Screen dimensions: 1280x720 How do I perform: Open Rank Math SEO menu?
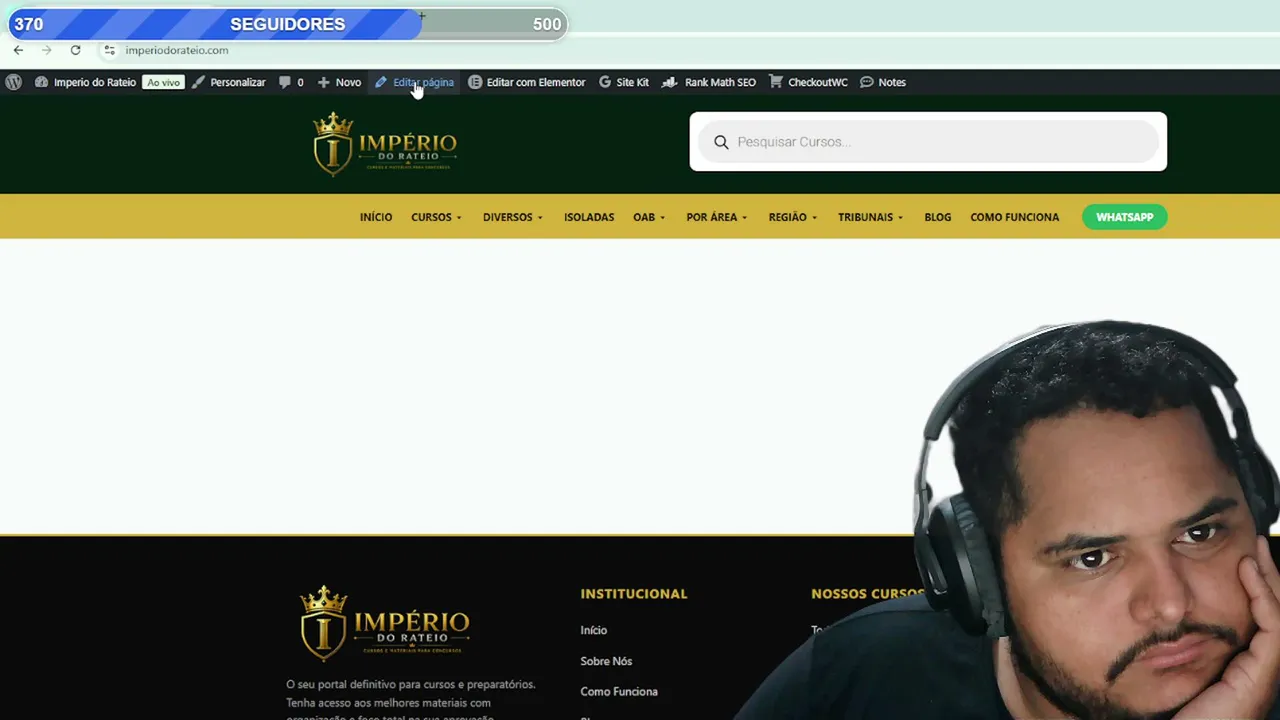tap(709, 82)
